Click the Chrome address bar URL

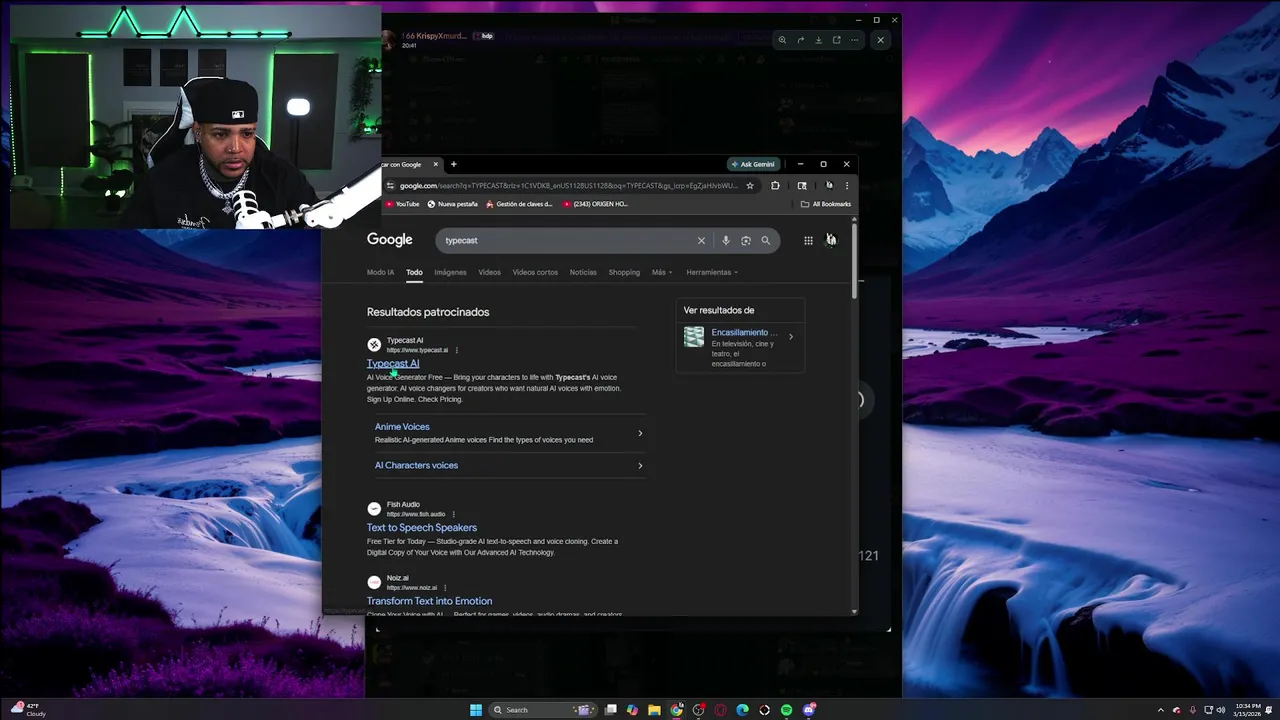(x=568, y=185)
